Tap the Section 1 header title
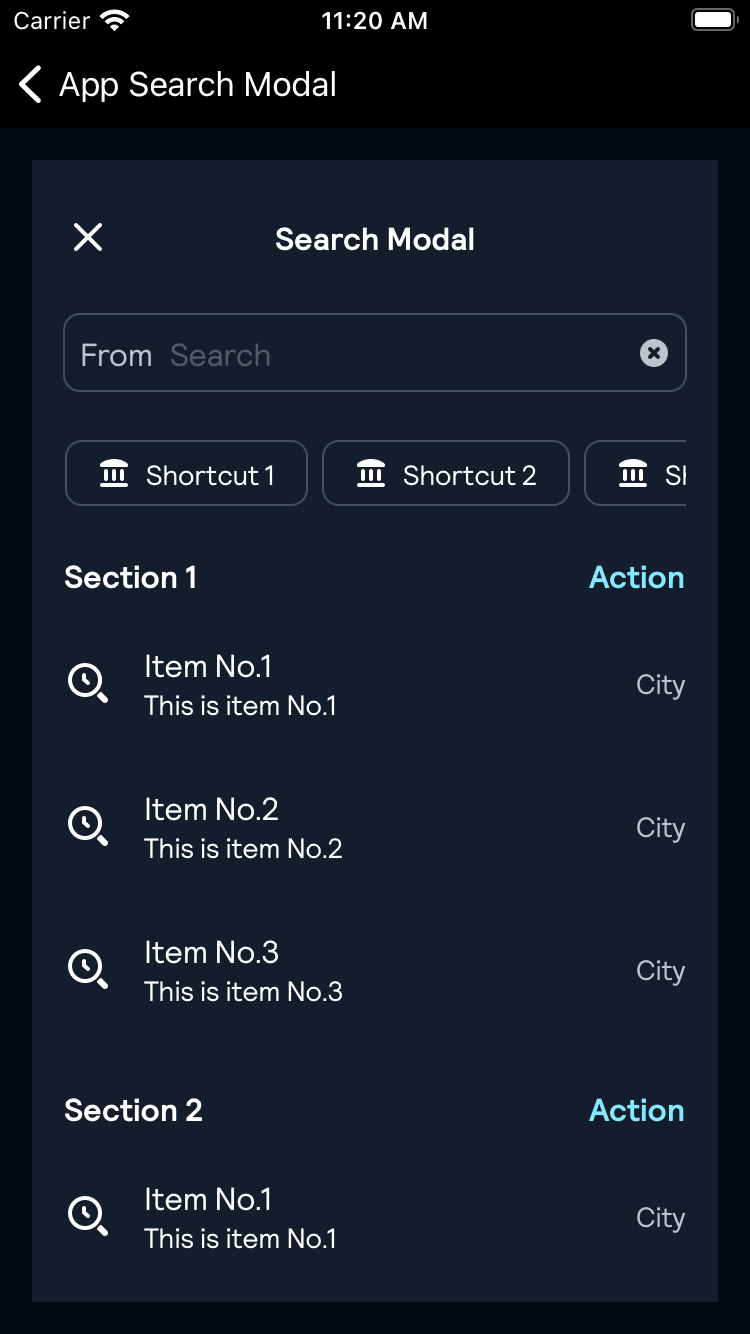 click(130, 577)
